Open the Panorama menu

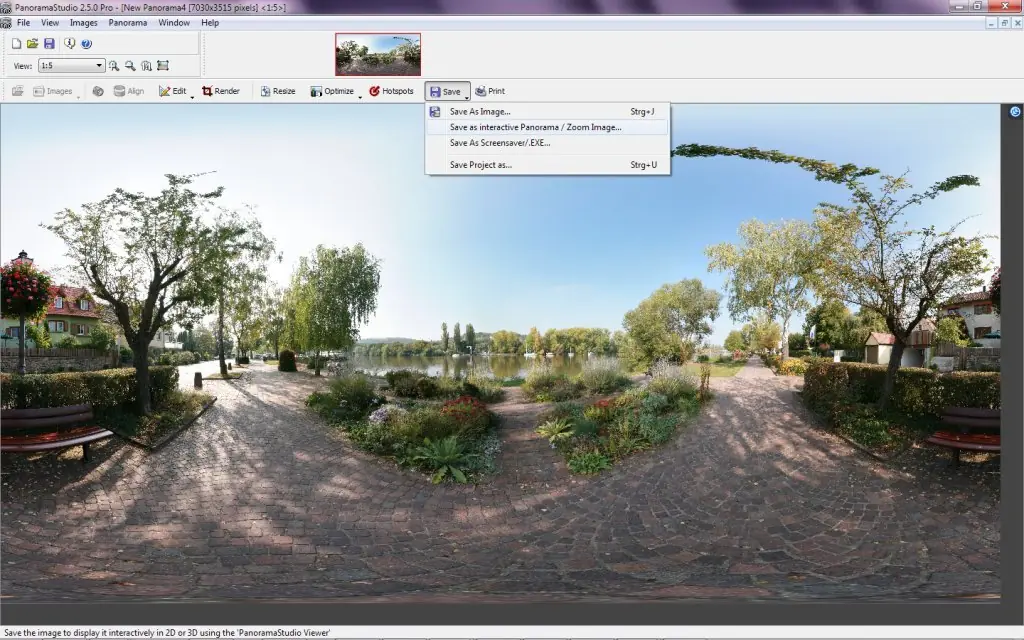point(127,23)
